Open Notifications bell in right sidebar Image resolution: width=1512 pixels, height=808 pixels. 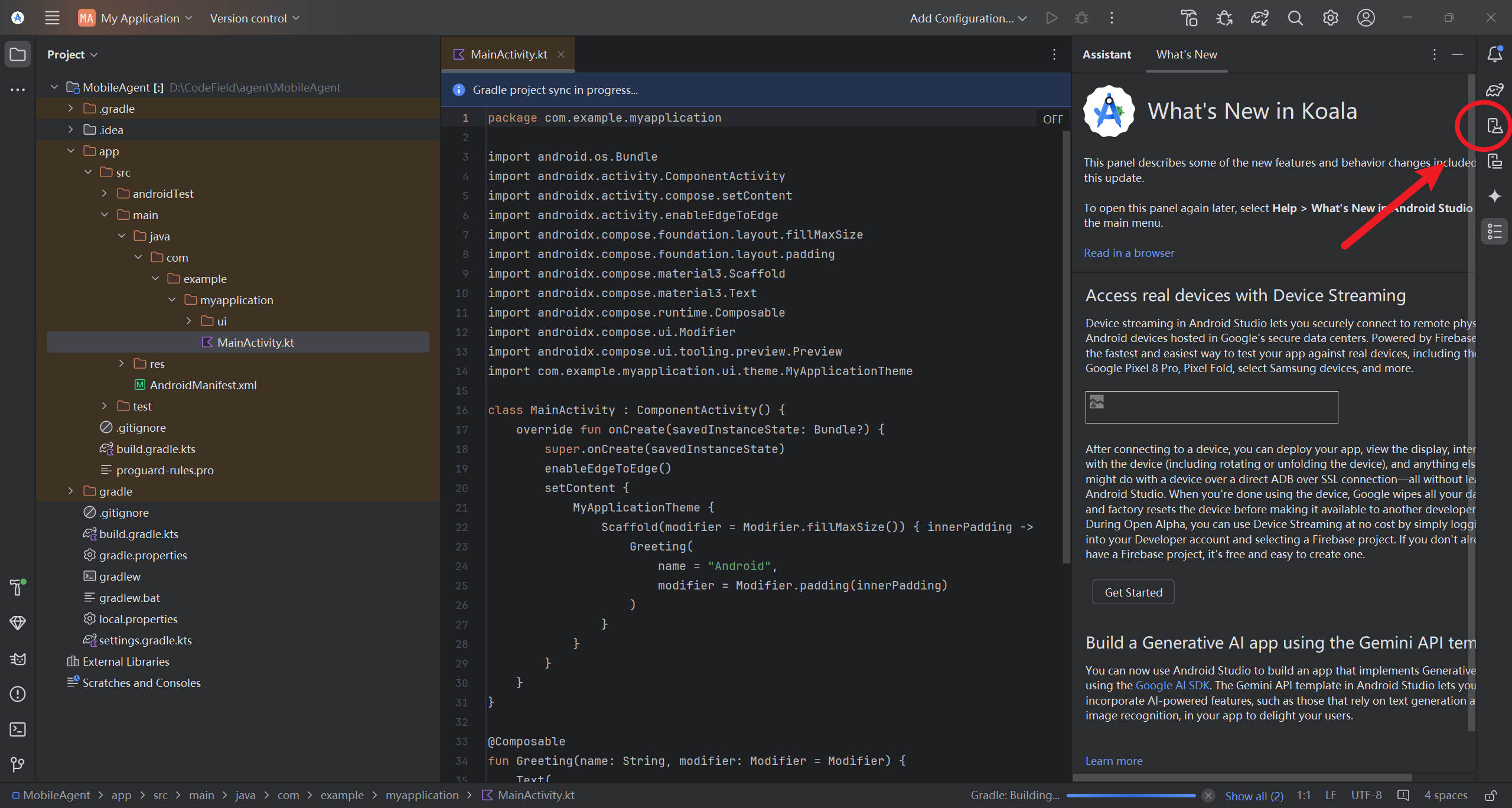pyautogui.click(x=1495, y=54)
